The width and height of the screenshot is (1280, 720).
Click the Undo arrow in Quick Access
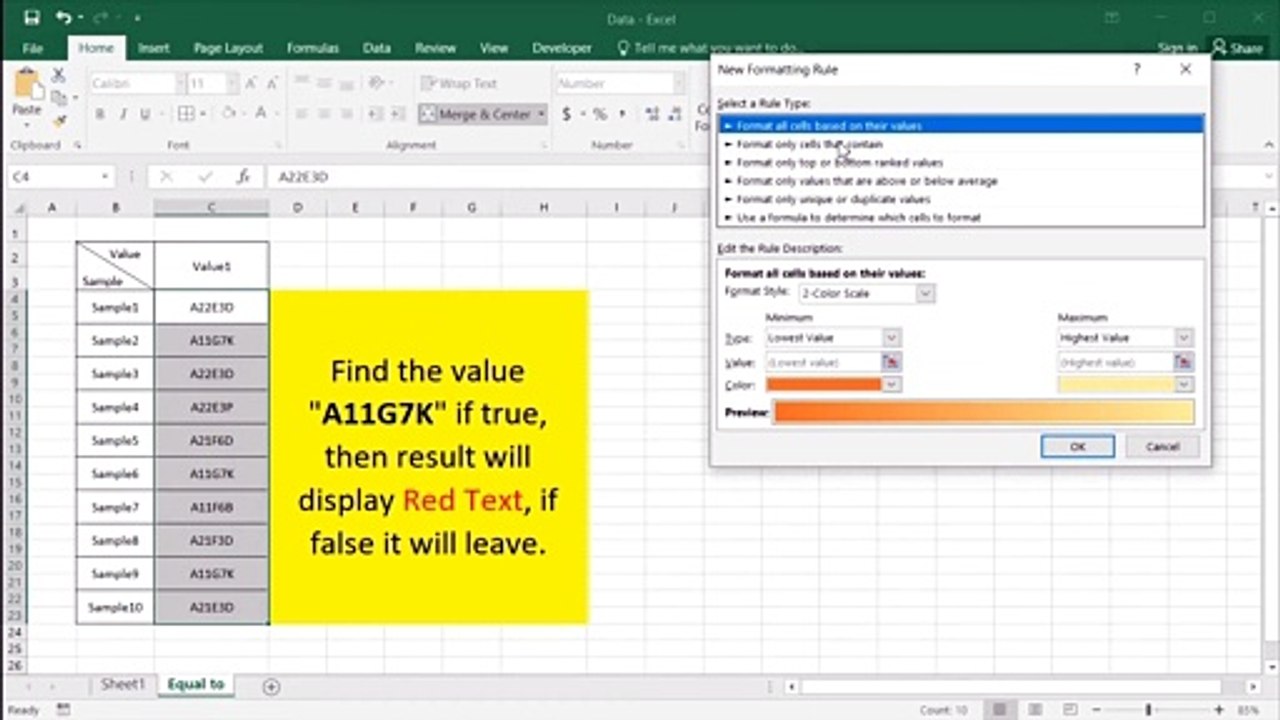click(63, 17)
